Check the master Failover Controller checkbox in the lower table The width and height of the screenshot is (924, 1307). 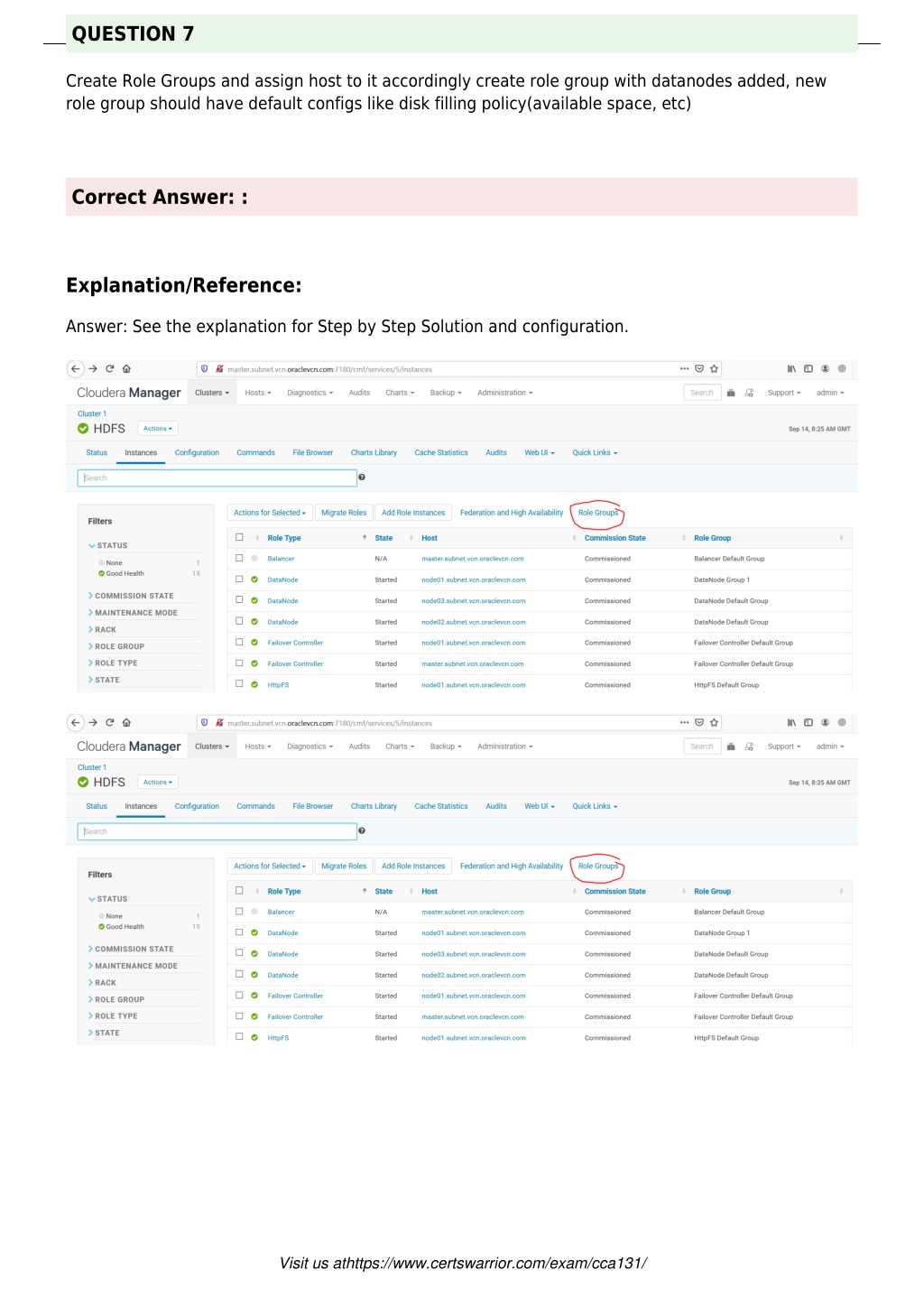(239, 1016)
